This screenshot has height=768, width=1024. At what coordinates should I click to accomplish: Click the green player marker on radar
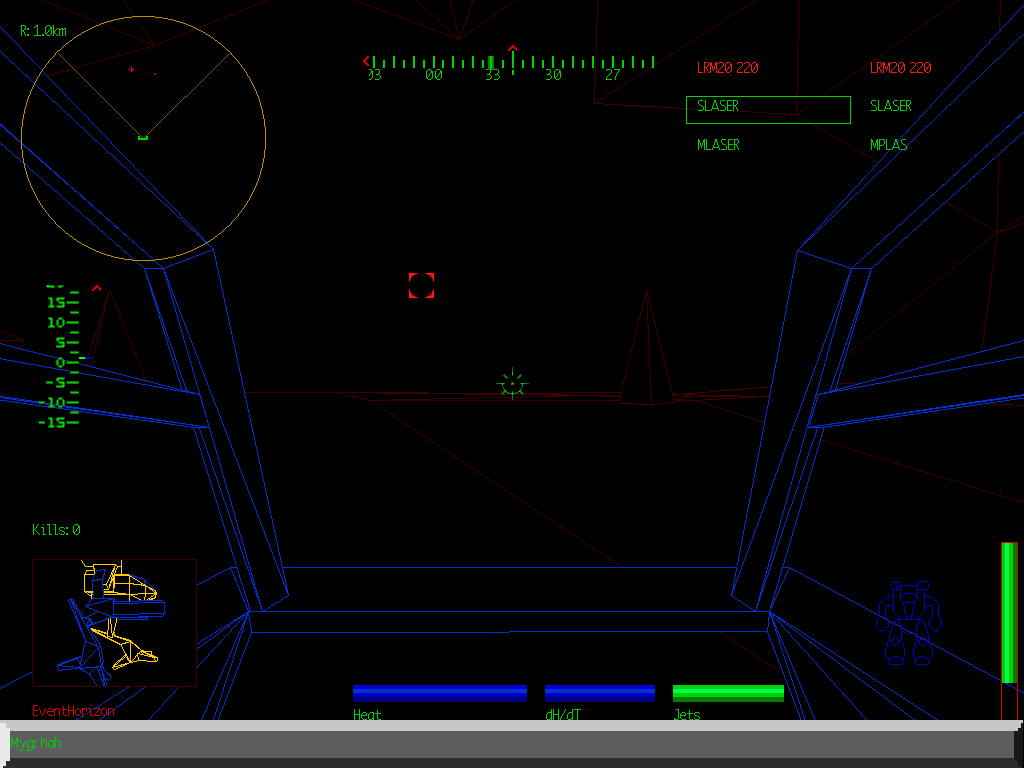click(143, 137)
